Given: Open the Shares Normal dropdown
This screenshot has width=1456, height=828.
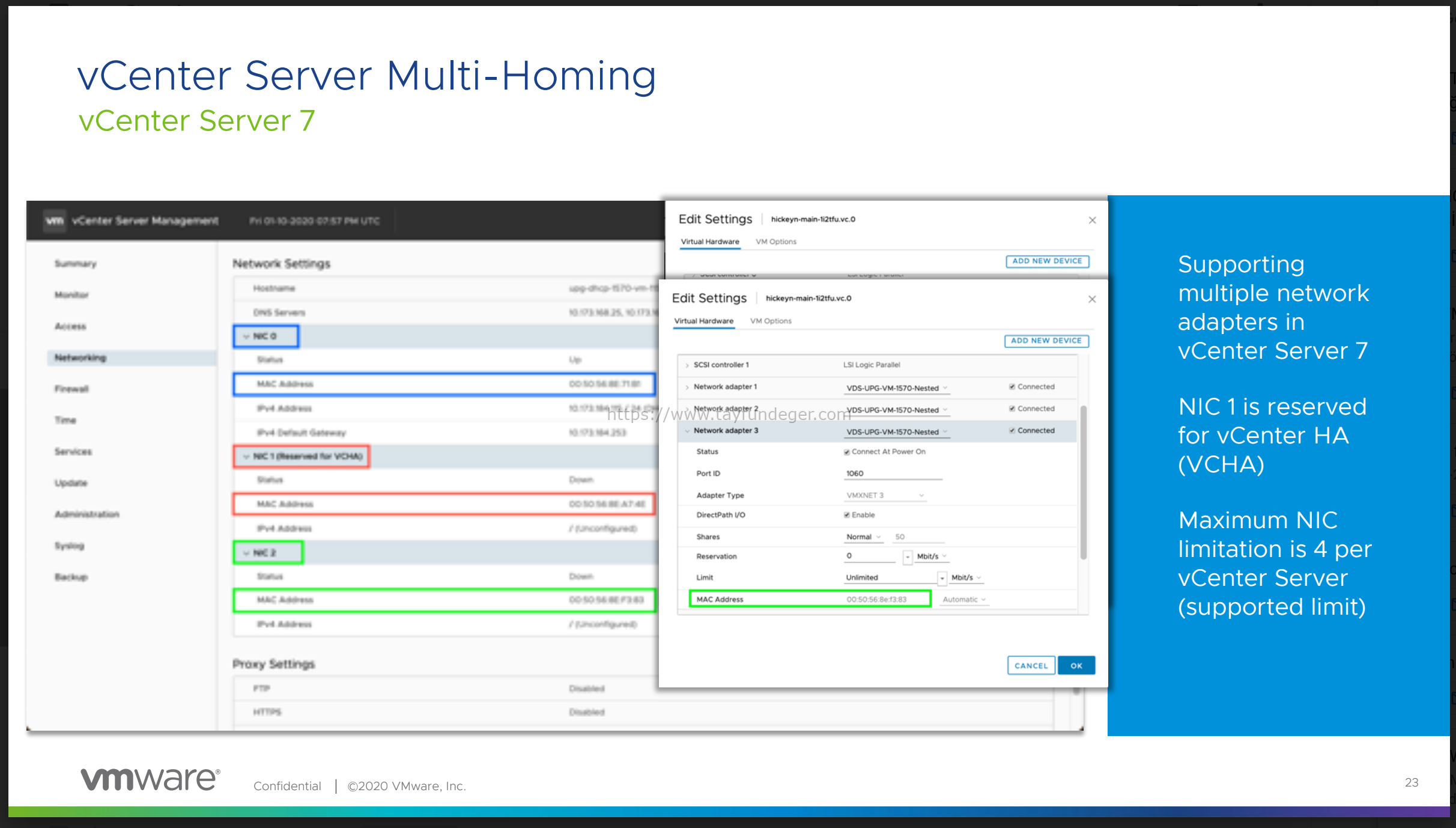Looking at the screenshot, I should (x=864, y=537).
